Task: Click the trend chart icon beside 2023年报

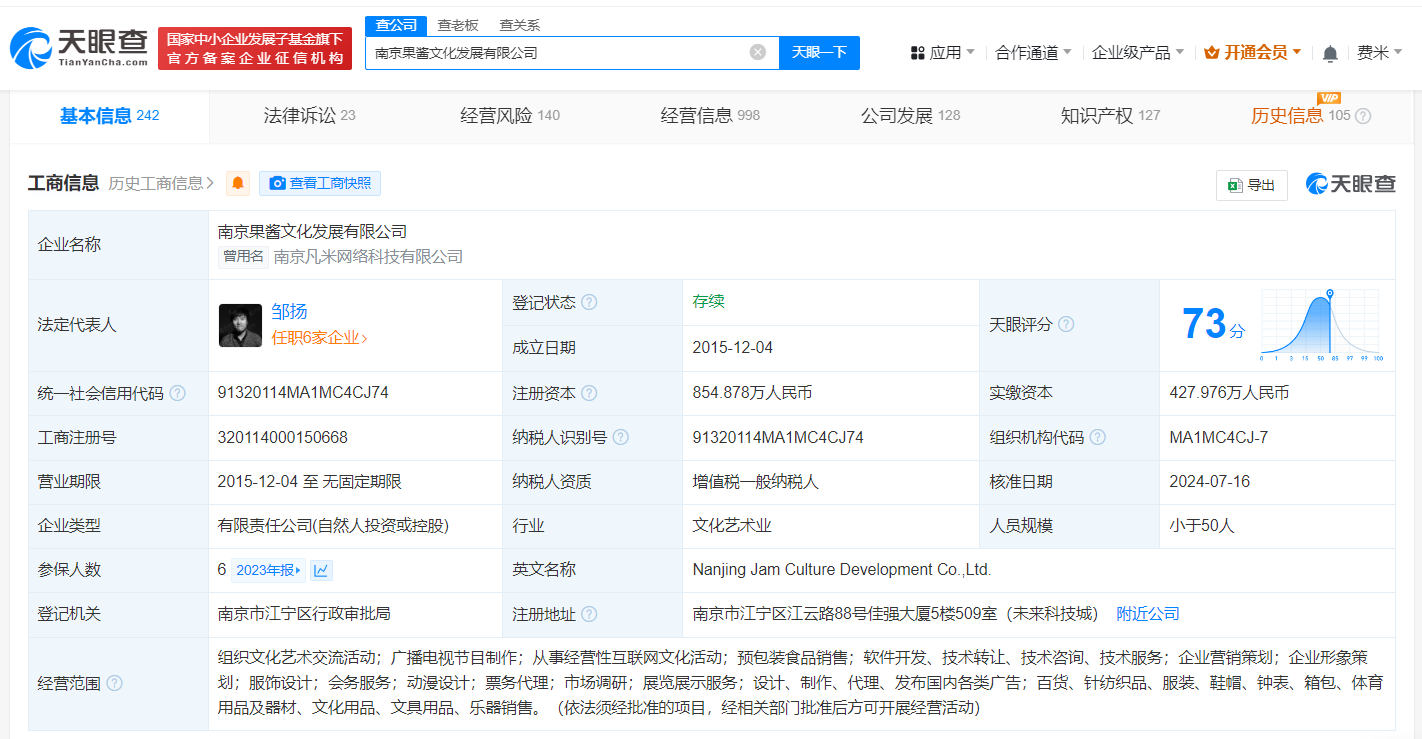Action: (321, 570)
